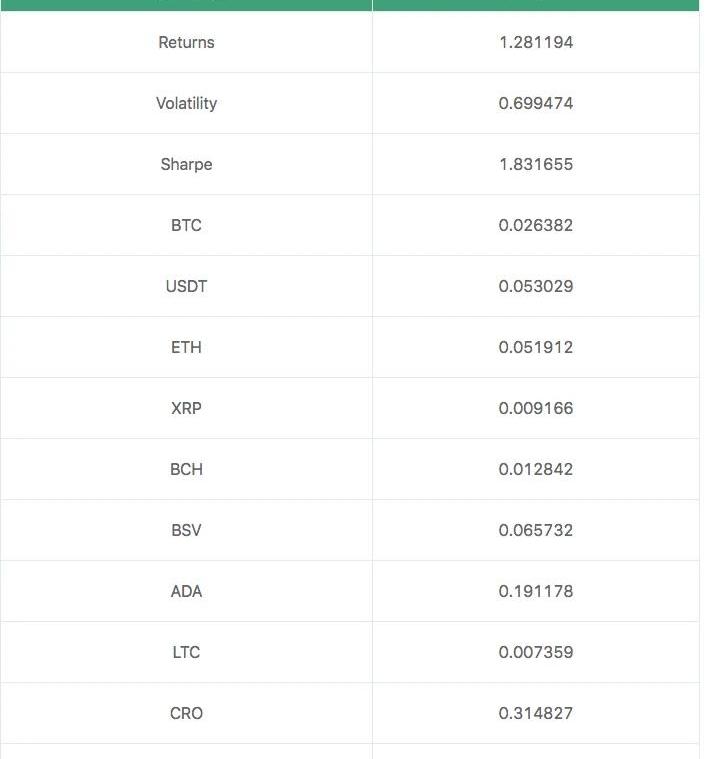This screenshot has height=759, width=706.
Task: Click the LTC row label
Action: 186,652
